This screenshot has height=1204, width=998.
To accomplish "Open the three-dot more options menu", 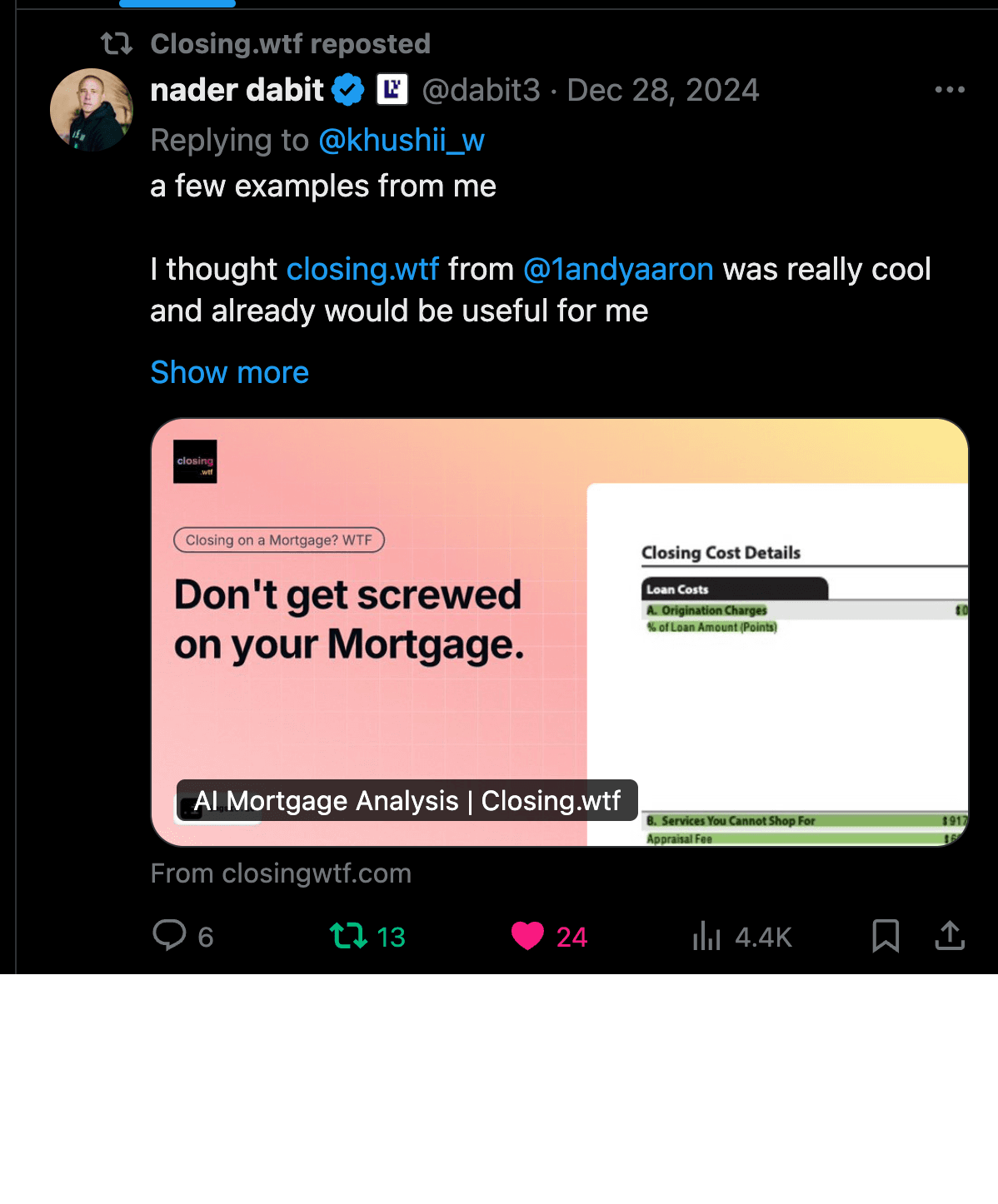I will point(950,90).
